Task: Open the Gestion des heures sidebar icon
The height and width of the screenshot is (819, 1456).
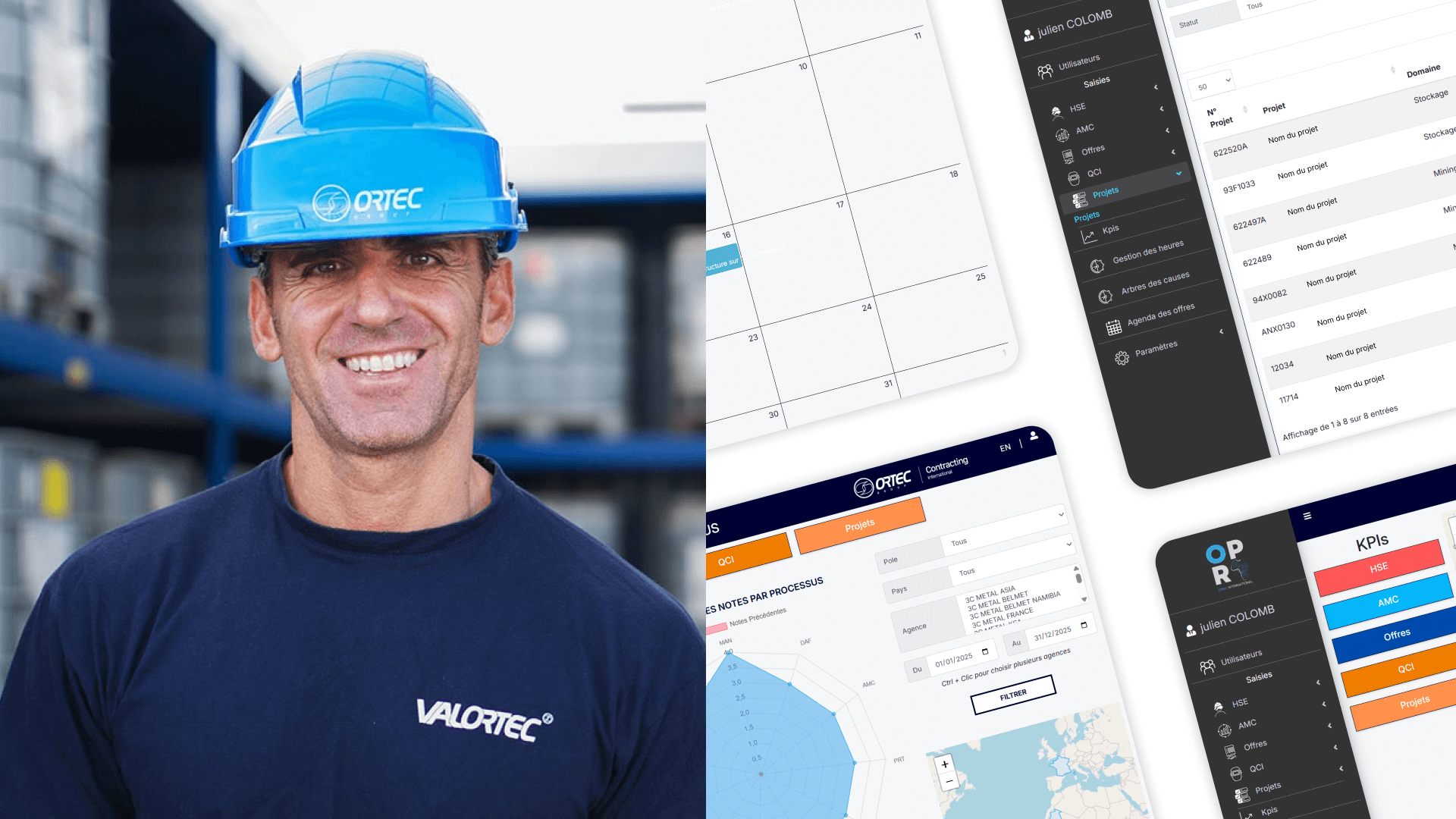Action: pos(1097,266)
